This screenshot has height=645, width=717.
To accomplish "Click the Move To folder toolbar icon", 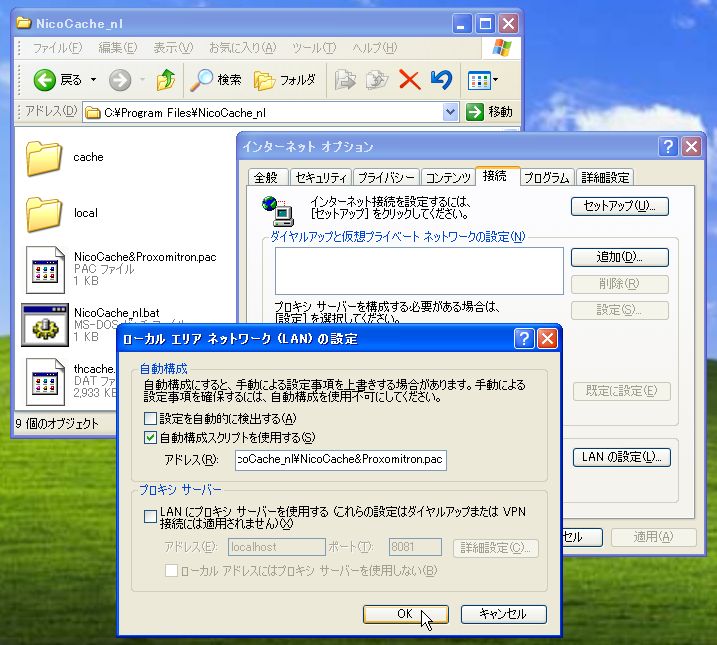I will tap(345, 80).
